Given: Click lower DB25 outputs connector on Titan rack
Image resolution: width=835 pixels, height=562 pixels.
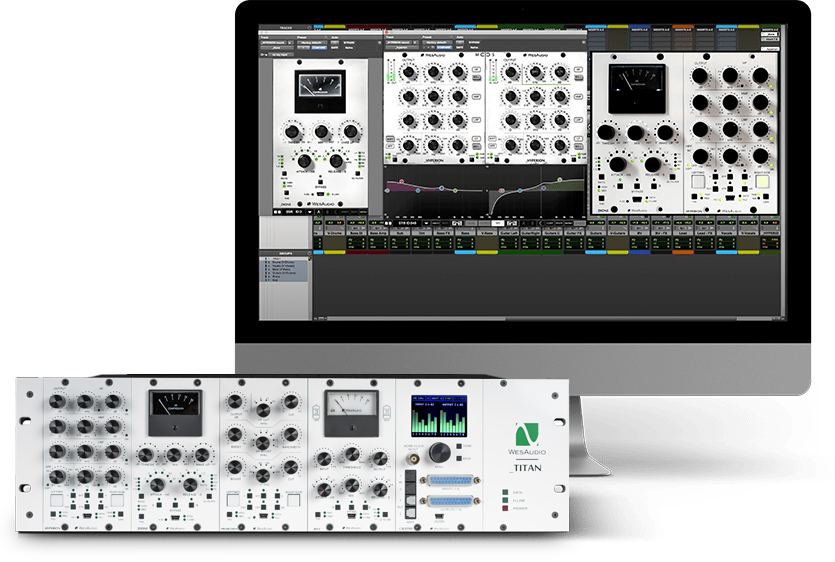Looking at the screenshot, I should 450,501.
